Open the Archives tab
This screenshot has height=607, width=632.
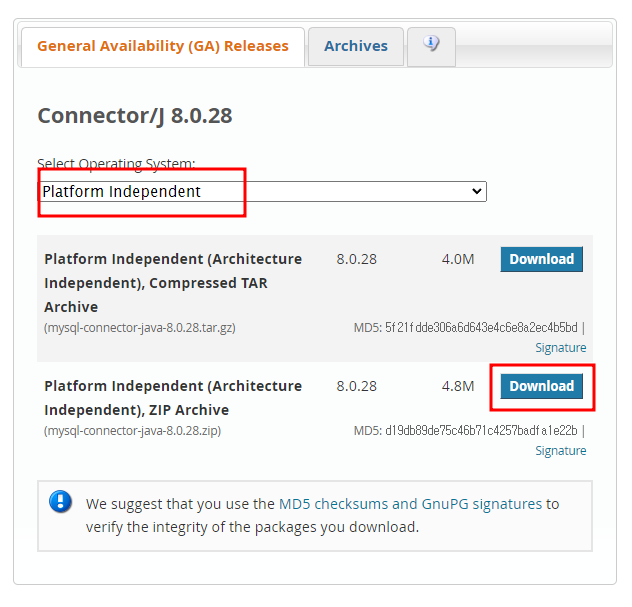pyautogui.click(x=356, y=46)
